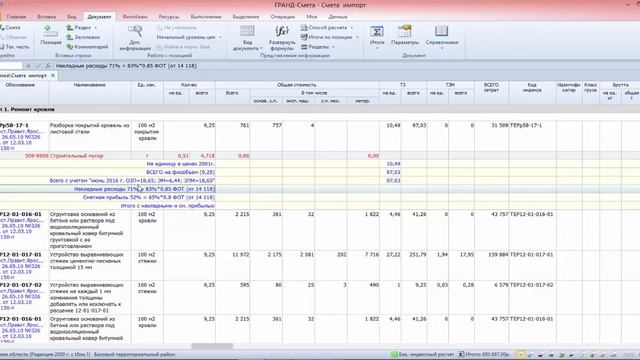Click the index code ТЕРр58-17-1 cell
The width and height of the screenshot is (640, 360).
(x=526, y=125)
